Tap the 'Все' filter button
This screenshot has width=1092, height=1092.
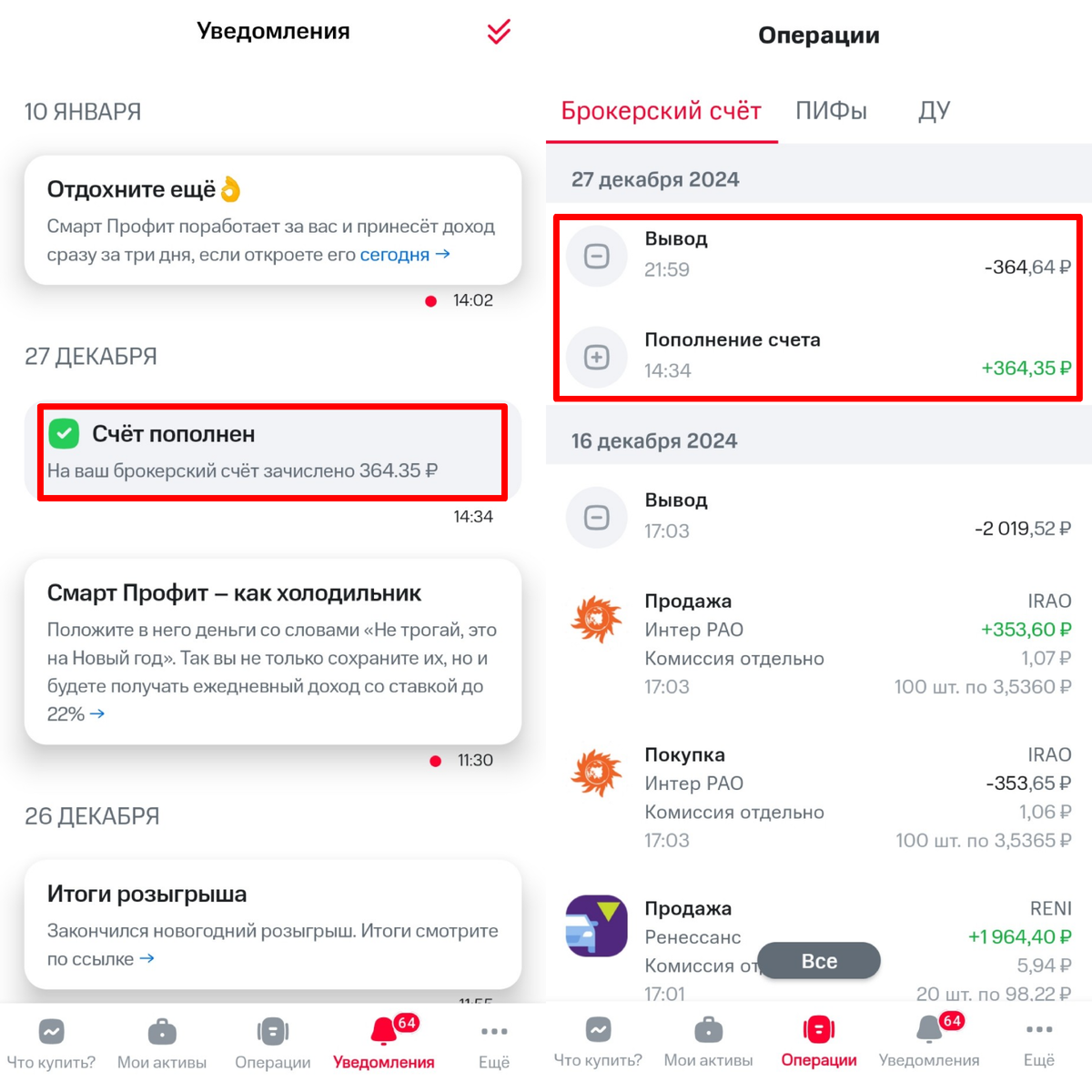point(819,961)
